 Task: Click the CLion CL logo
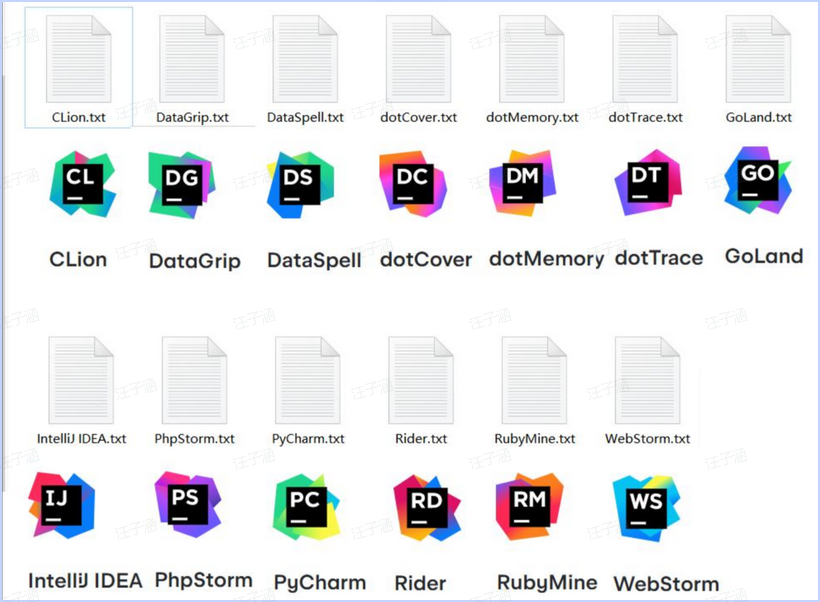click(x=82, y=184)
